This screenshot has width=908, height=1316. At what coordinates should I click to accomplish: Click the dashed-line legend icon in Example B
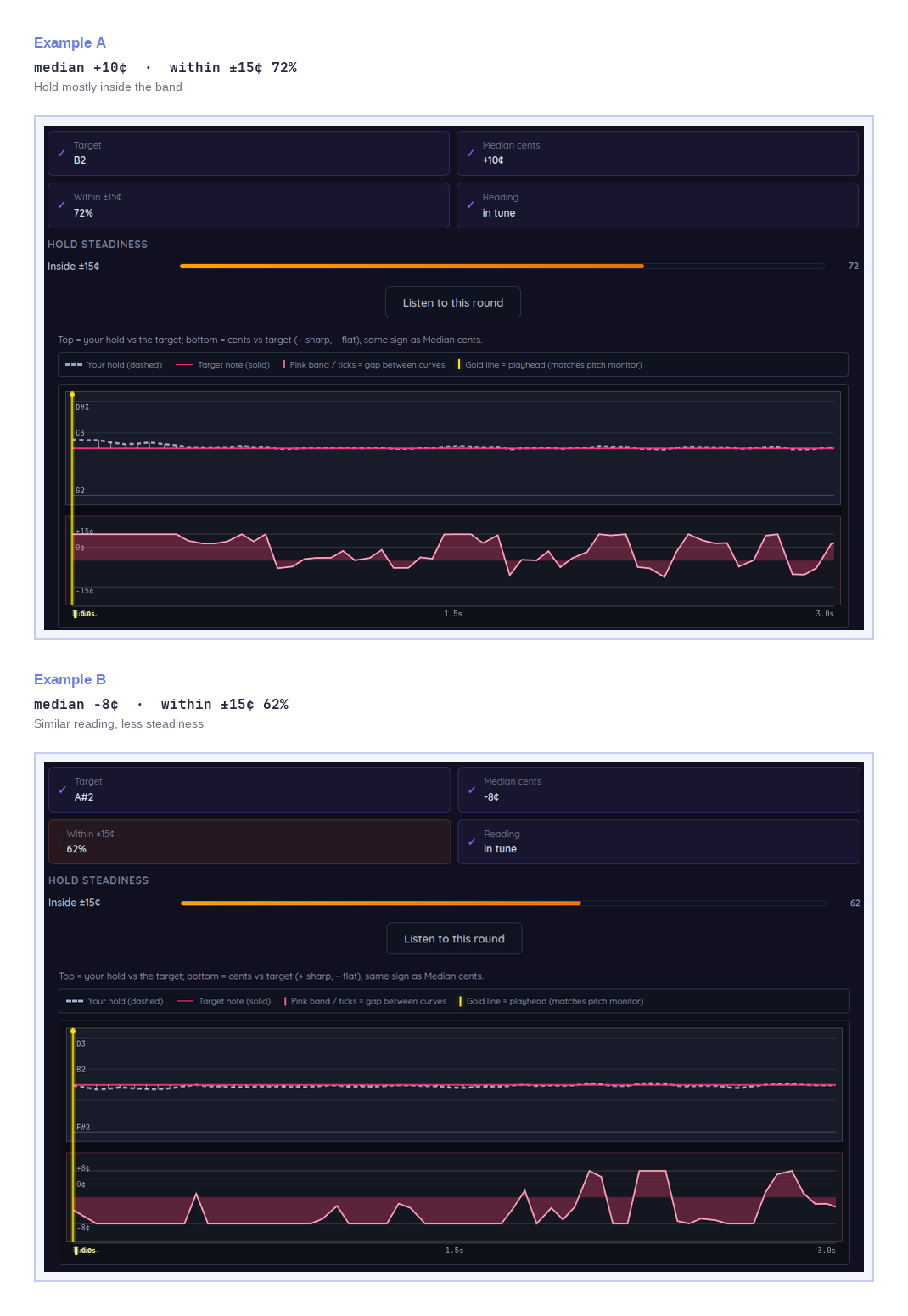pos(75,1001)
